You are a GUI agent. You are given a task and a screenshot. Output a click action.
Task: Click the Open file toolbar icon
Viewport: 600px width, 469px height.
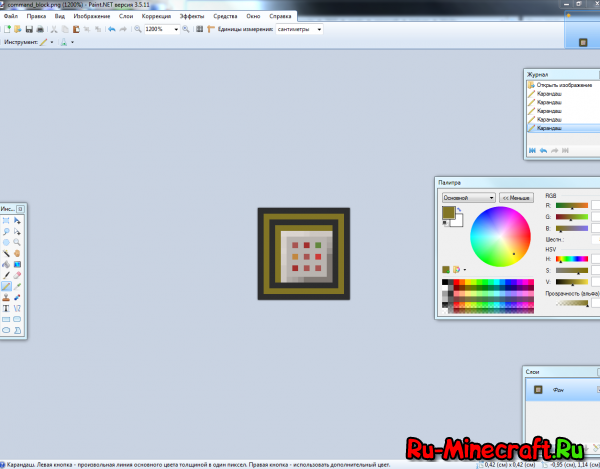(x=18, y=29)
